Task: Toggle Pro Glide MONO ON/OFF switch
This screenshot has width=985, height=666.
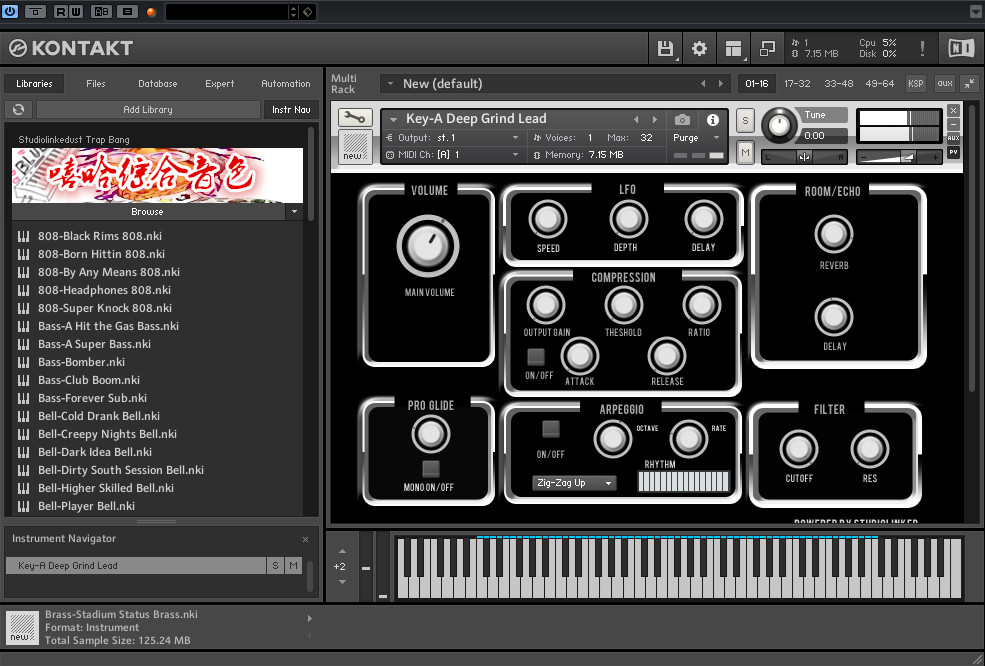Action: point(430,469)
